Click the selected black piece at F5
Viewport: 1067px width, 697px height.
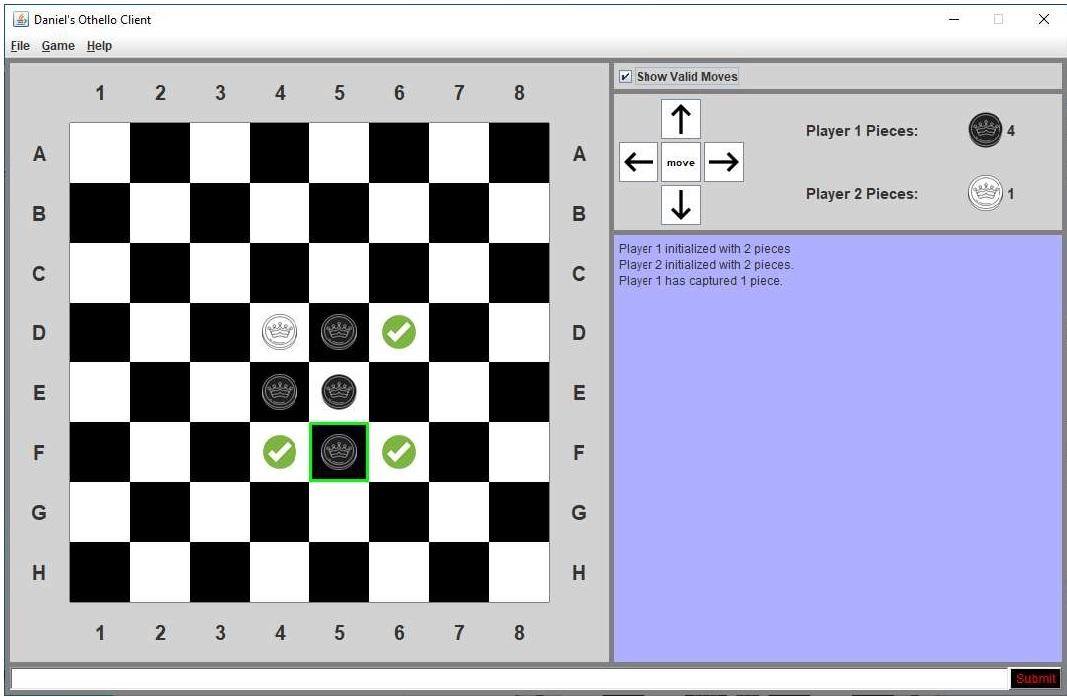(339, 452)
